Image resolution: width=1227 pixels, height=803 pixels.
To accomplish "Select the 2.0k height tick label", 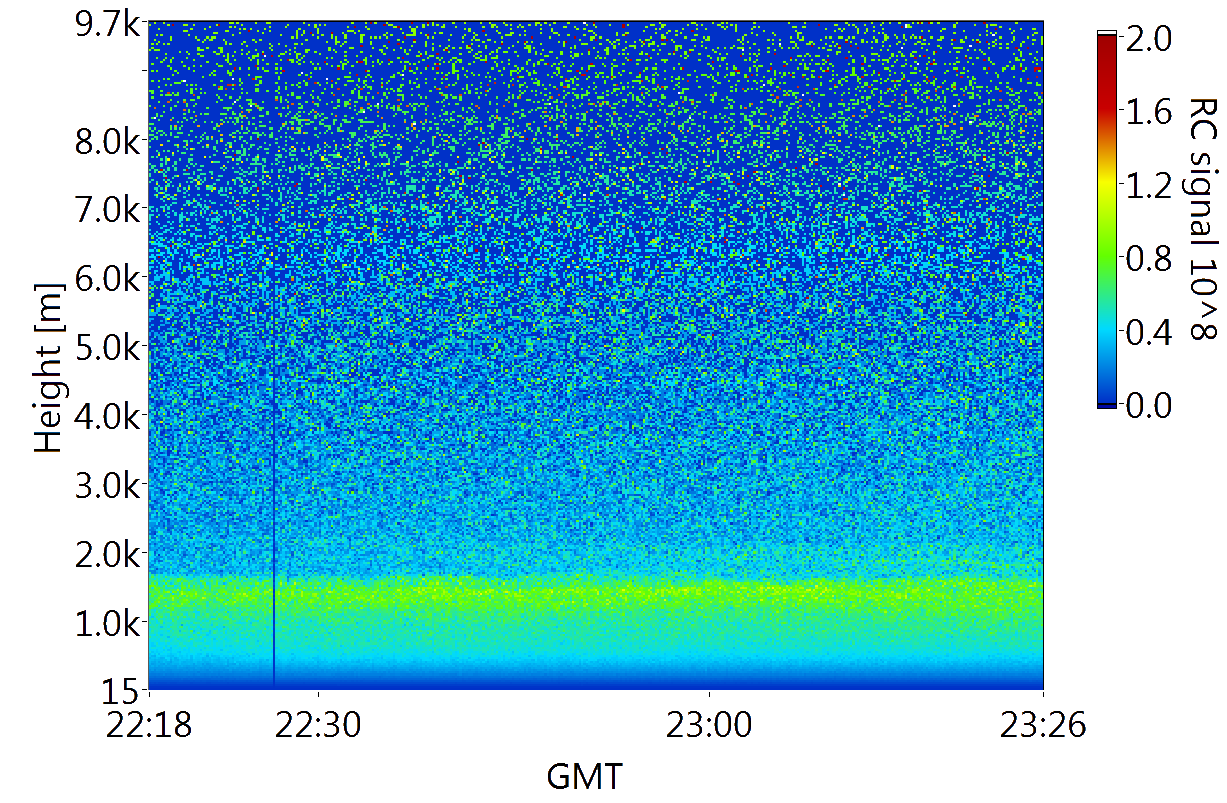I will point(107,554).
